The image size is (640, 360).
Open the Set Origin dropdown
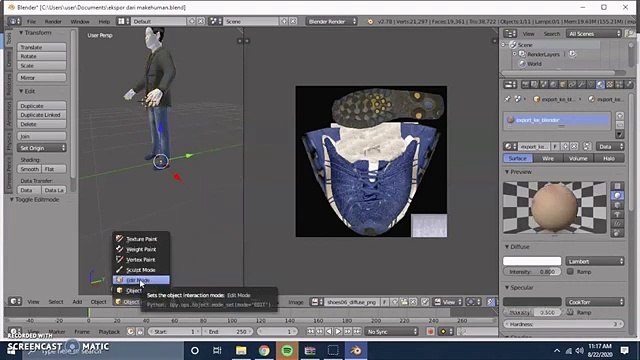[42, 148]
